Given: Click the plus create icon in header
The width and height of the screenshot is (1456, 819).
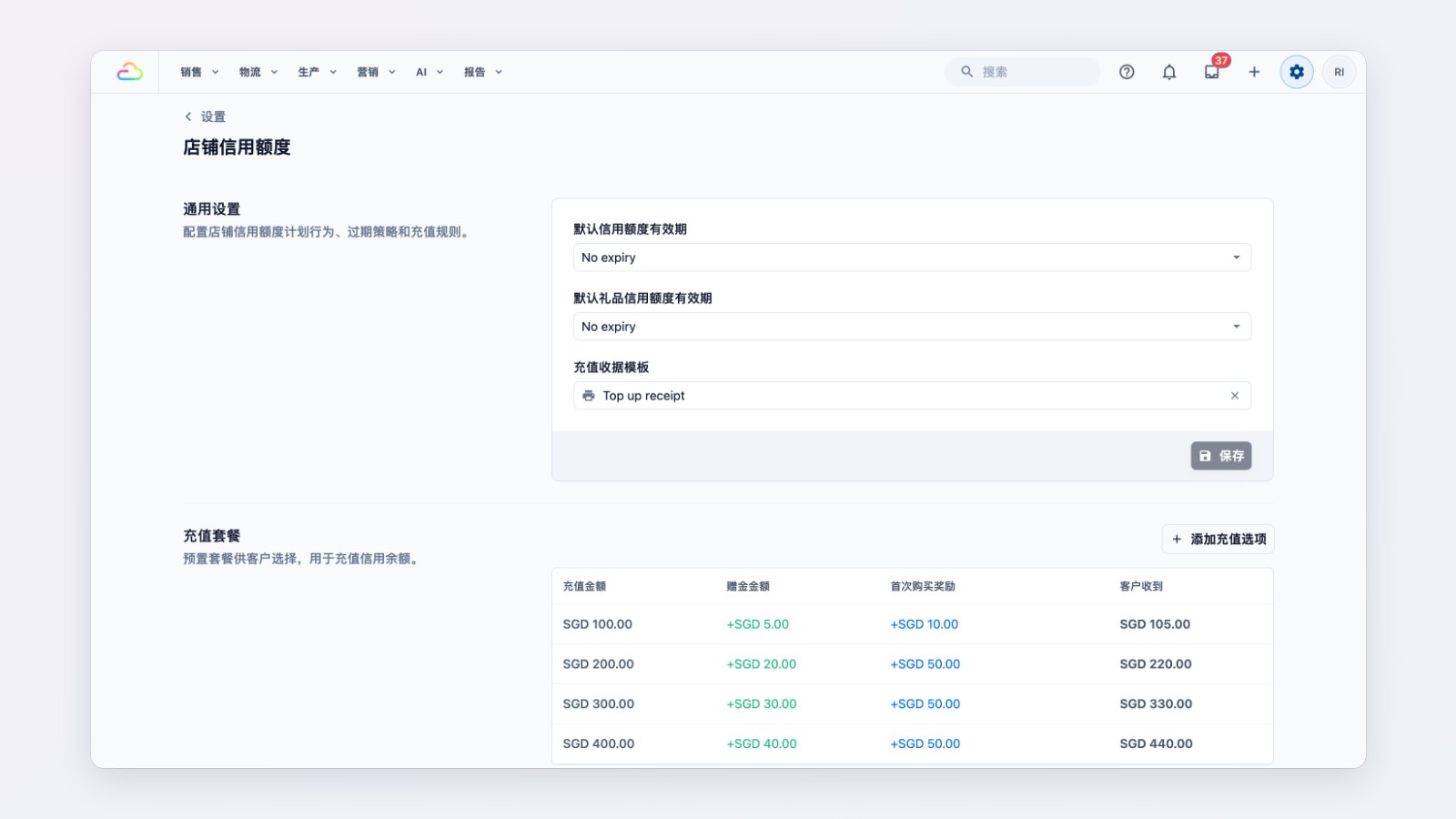Looking at the screenshot, I should click(1254, 72).
